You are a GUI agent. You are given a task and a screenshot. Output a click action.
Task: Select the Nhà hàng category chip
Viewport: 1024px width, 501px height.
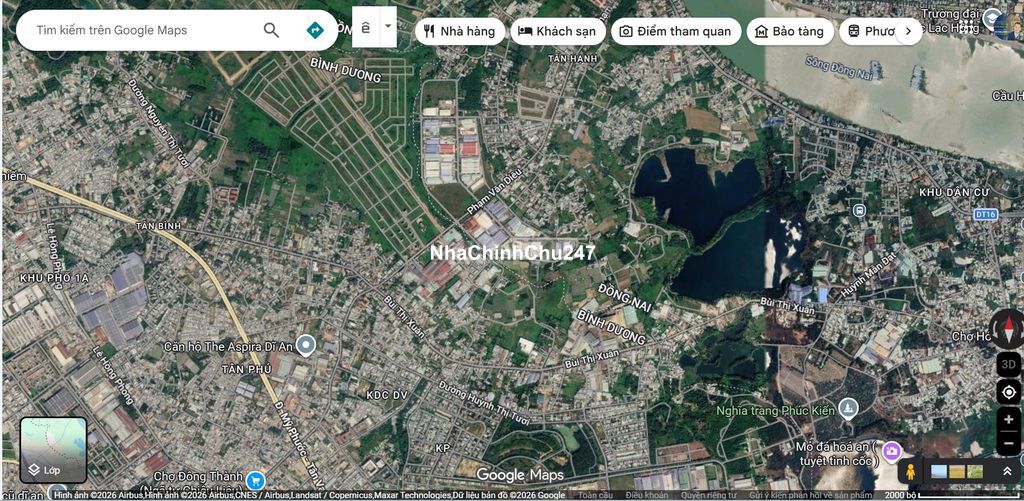coord(459,31)
